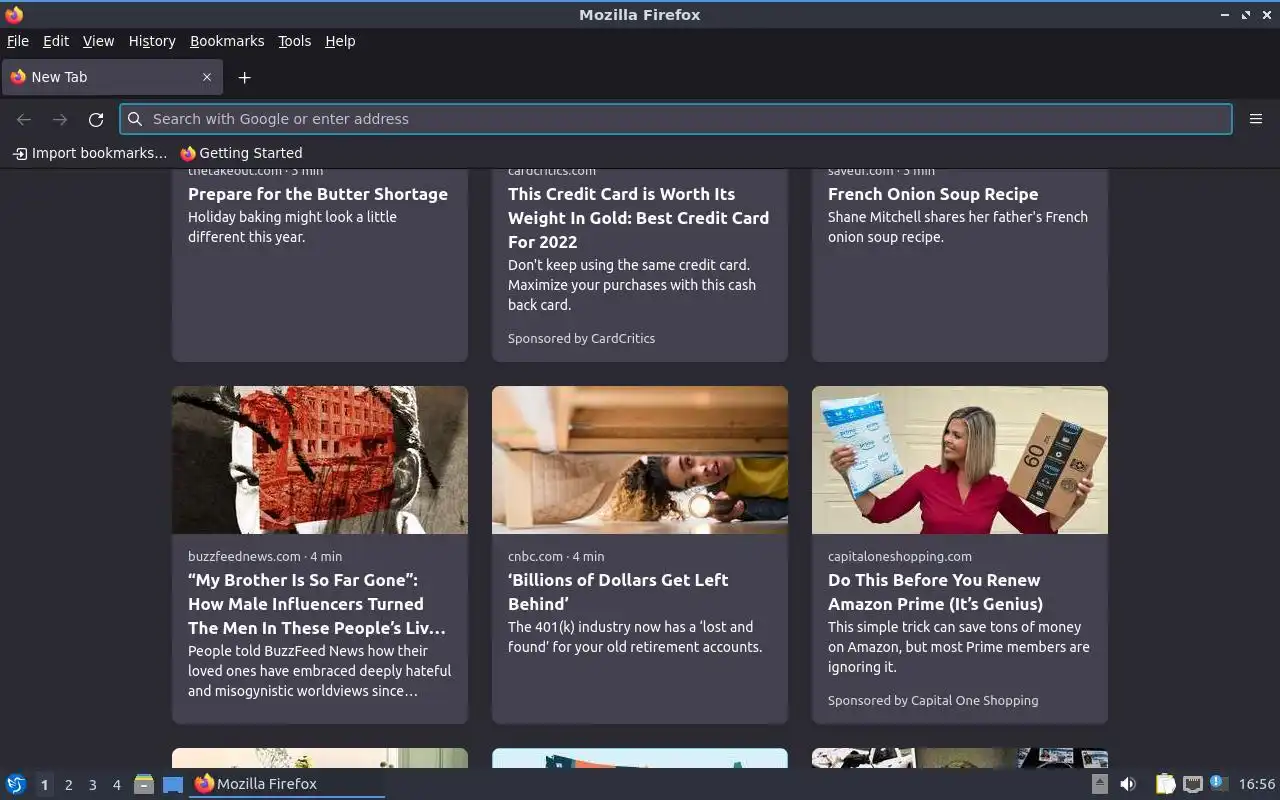1280x800 pixels.
Task: Open the volume speaker tray icon
Action: (1128, 784)
